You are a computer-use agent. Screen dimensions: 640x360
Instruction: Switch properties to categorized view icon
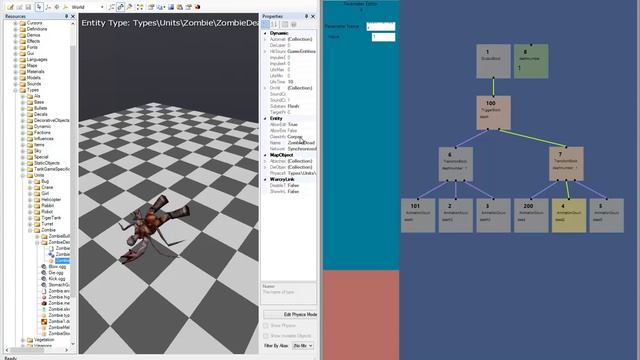(266, 25)
